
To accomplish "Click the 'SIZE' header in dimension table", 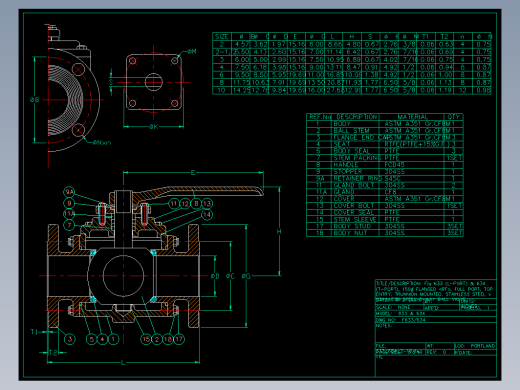I will coord(222,37).
